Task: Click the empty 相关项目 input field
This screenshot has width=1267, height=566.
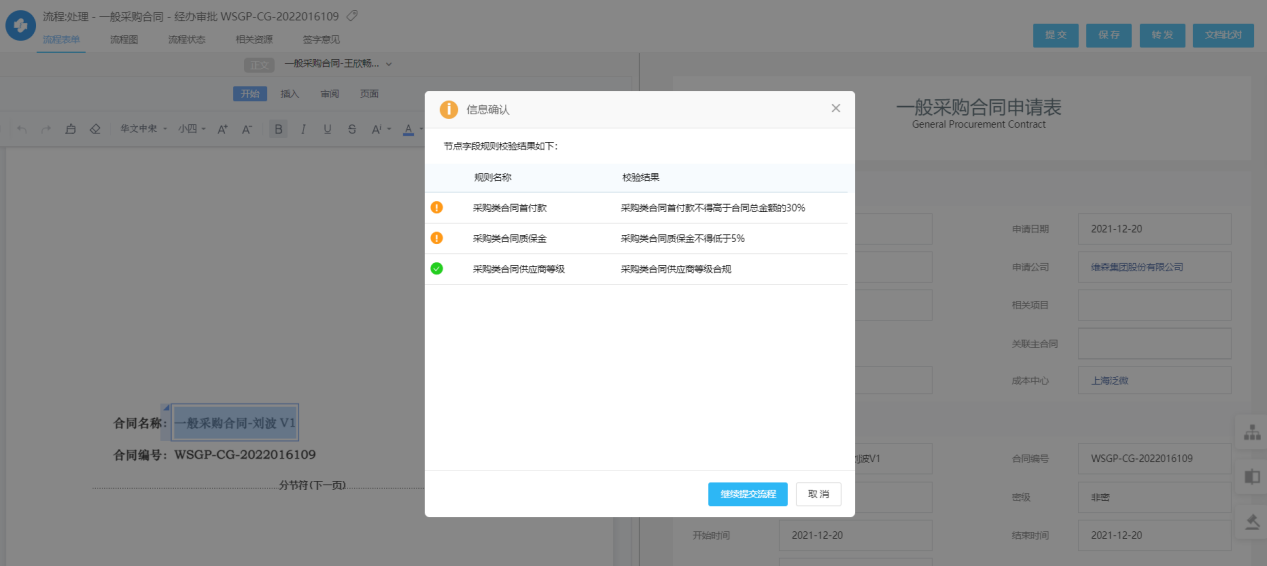Action: click(1155, 305)
